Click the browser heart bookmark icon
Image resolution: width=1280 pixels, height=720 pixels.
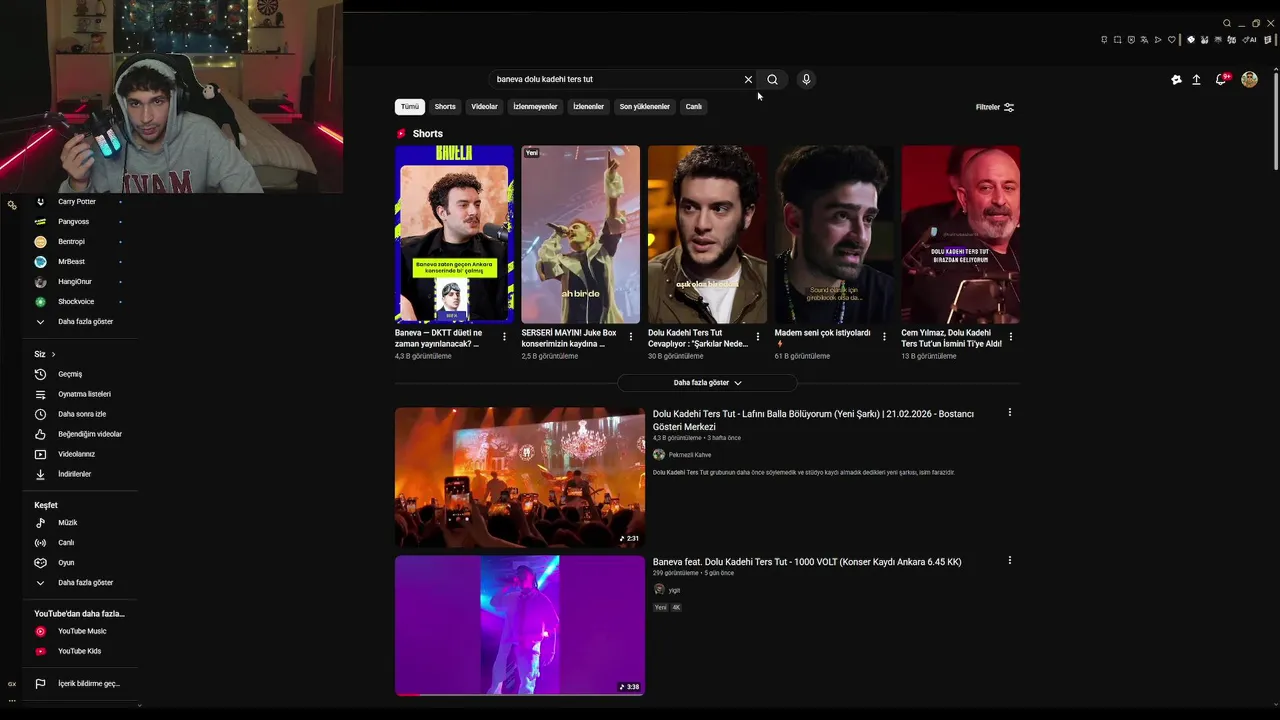point(1172,40)
